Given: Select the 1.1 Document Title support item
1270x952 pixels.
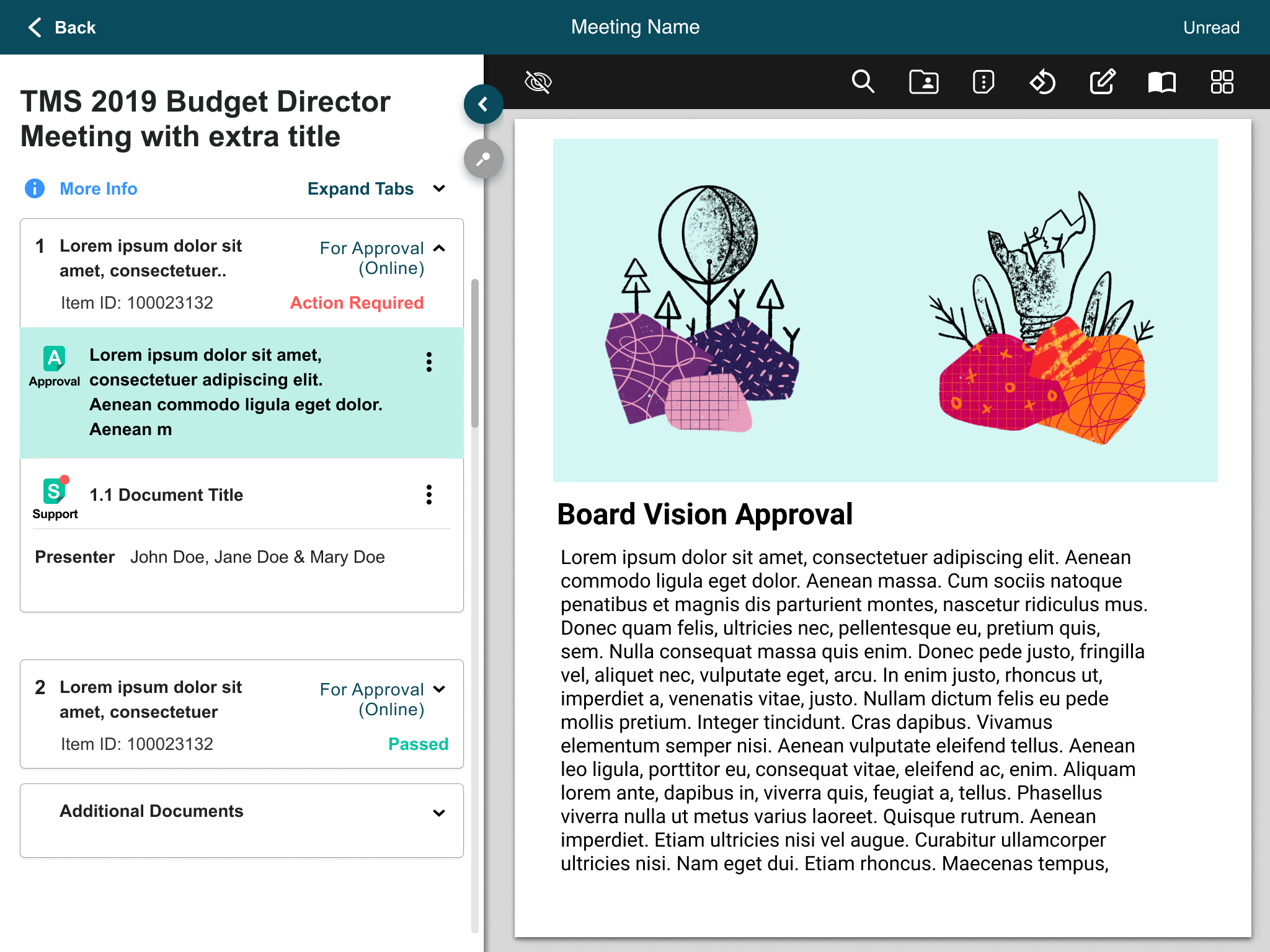Looking at the screenshot, I should click(x=166, y=495).
